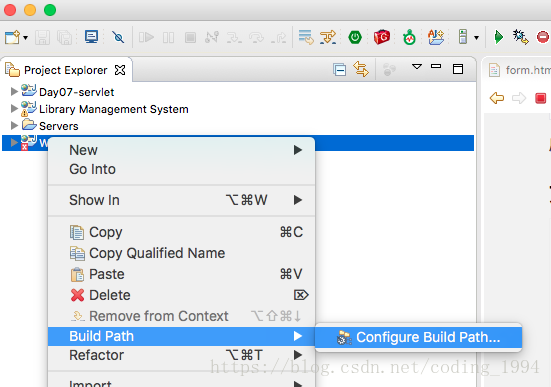Click the Save toolbar icon

pos(42,37)
